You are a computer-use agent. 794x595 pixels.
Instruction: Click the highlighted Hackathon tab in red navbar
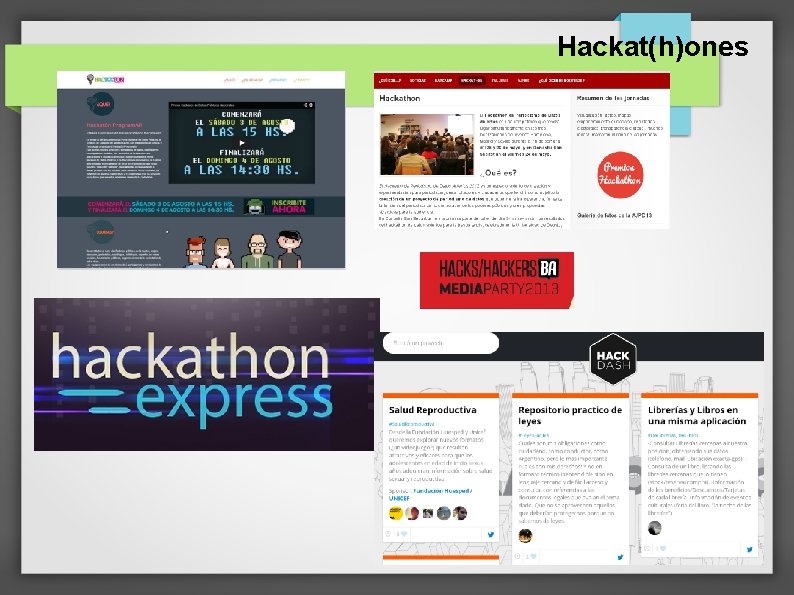(x=471, y=81)
